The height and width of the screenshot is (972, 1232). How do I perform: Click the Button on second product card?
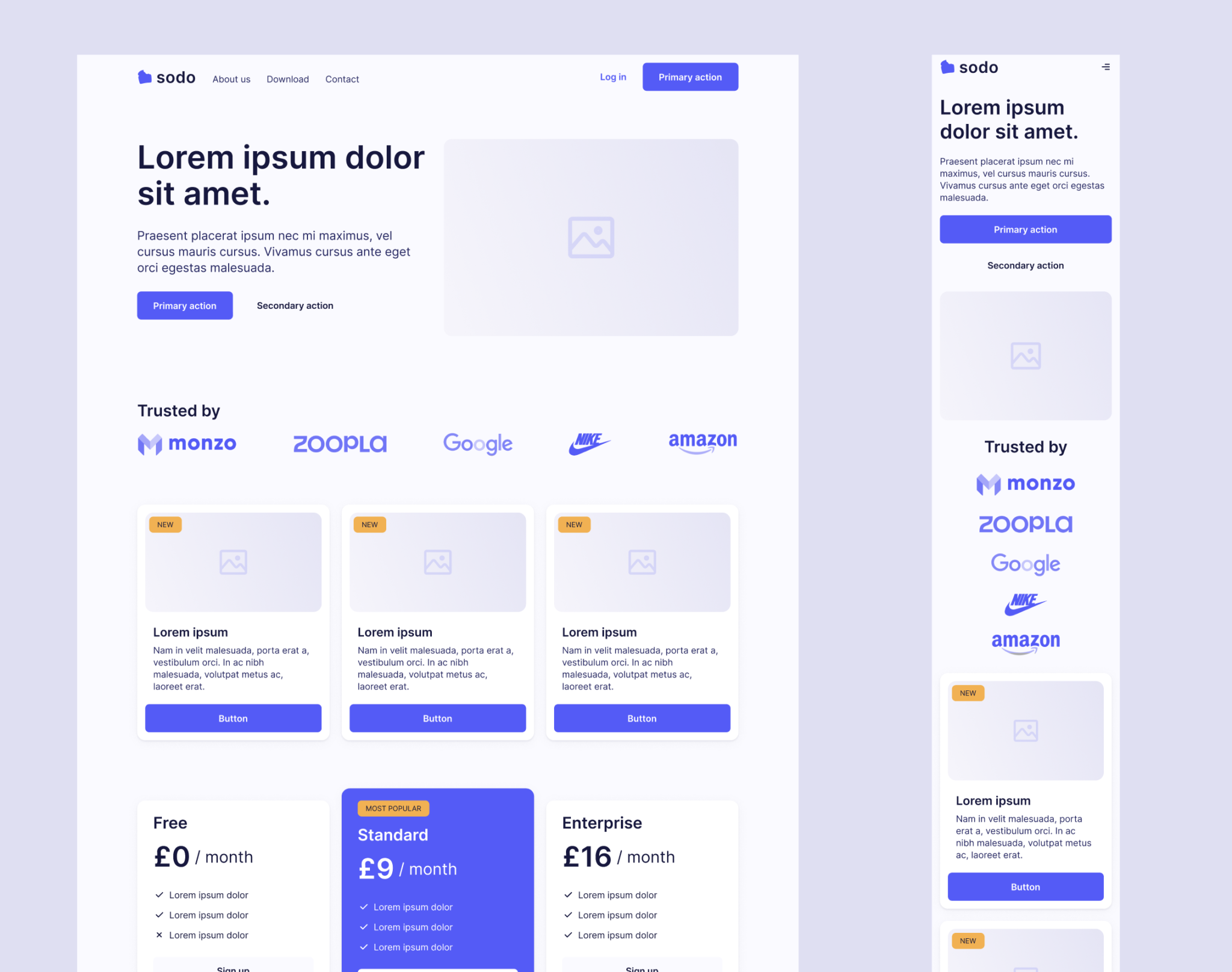click(x=437, y=717)
